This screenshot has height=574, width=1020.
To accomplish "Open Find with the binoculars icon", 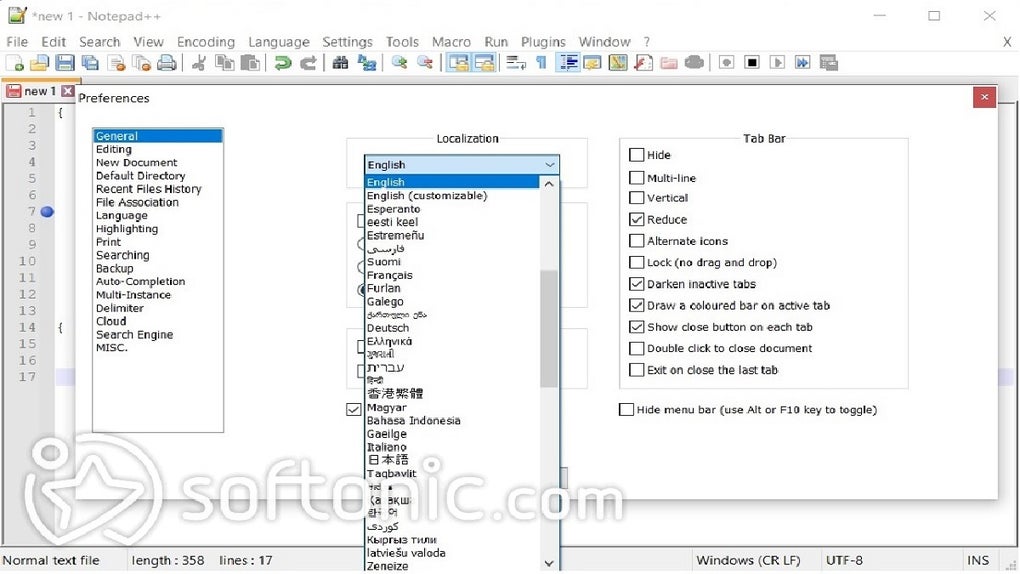I will pyautogui.click(x=340, y=62).
